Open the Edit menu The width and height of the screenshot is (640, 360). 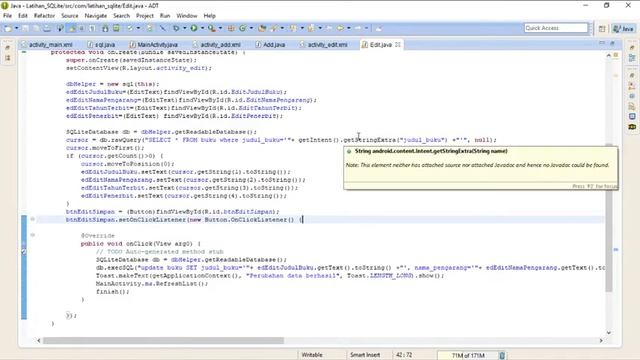click(23, 16)
